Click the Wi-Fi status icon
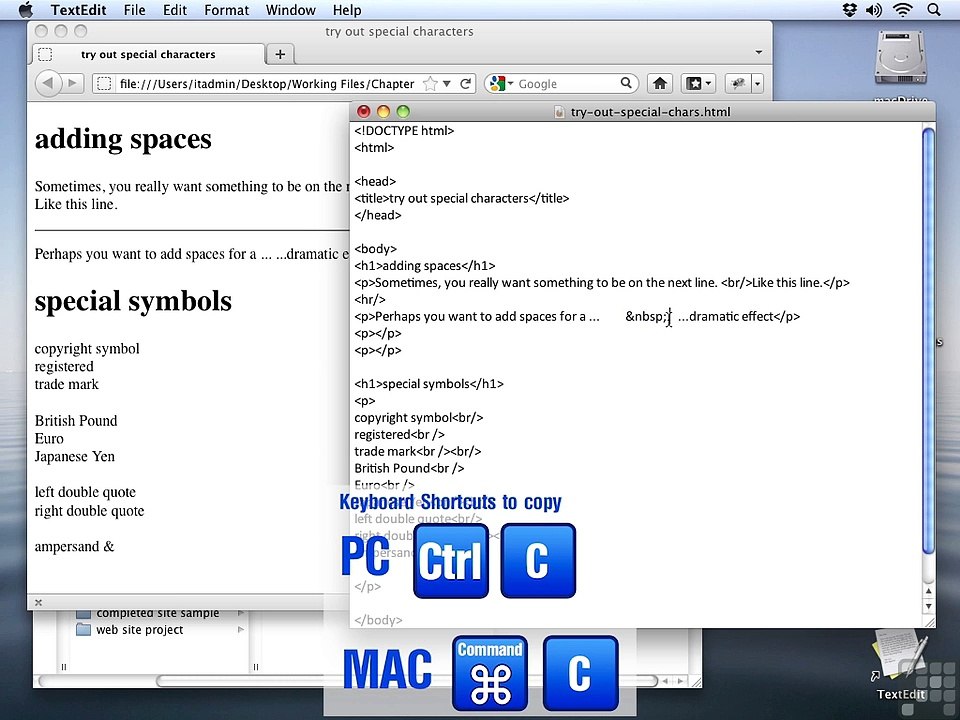 (x=902, y=10)
